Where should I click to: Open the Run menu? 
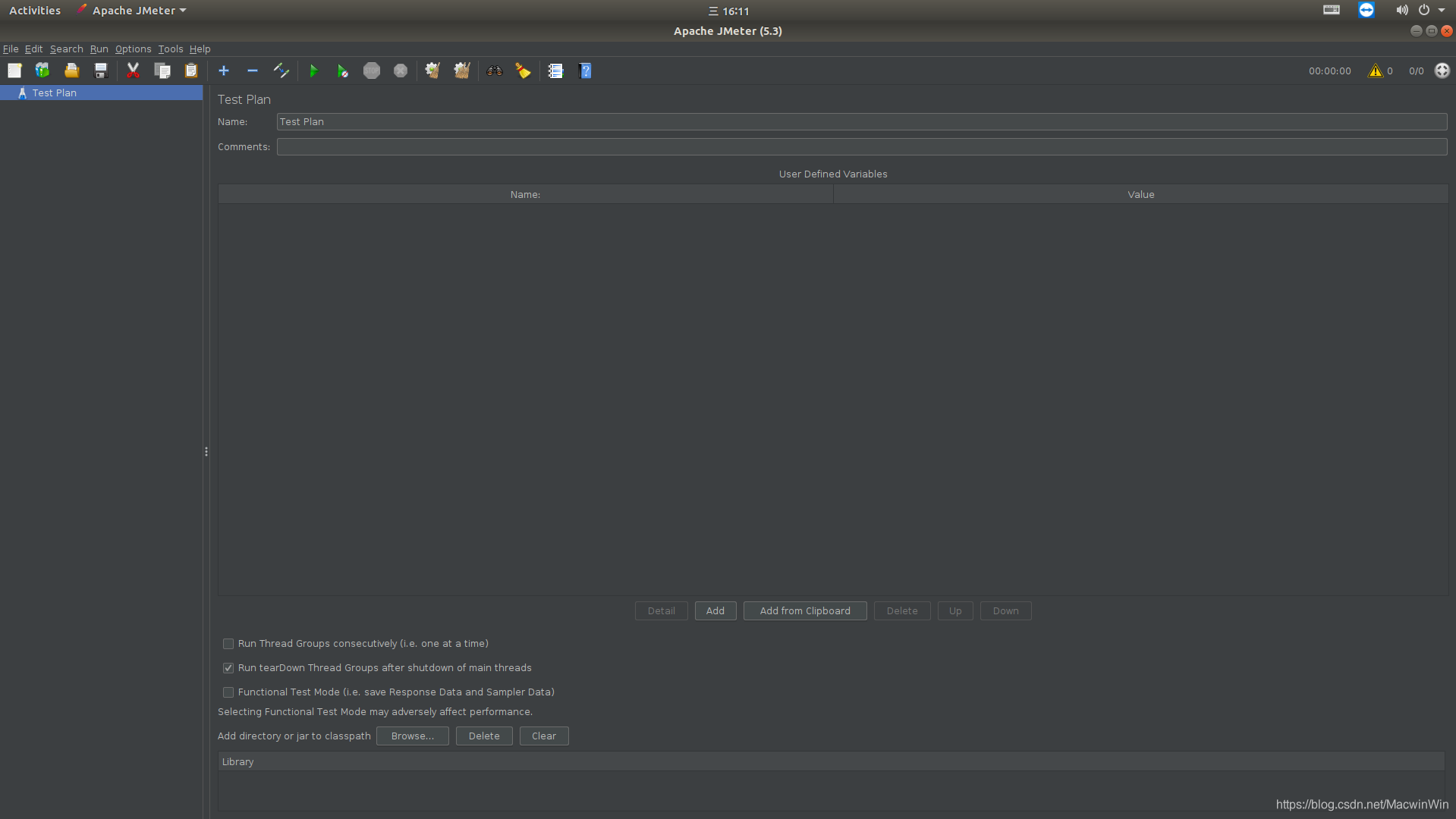99,49
